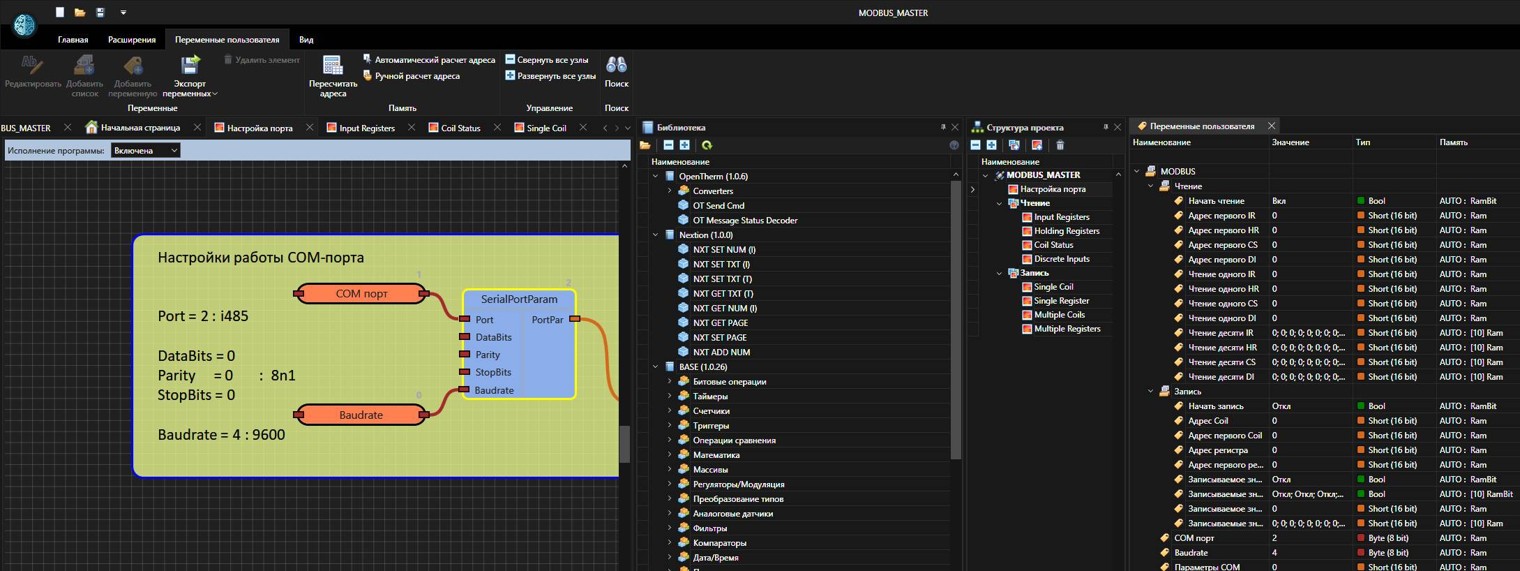
Task: Click the help icon in Библиотека toolbar
Action: click(x=954, y=145)
